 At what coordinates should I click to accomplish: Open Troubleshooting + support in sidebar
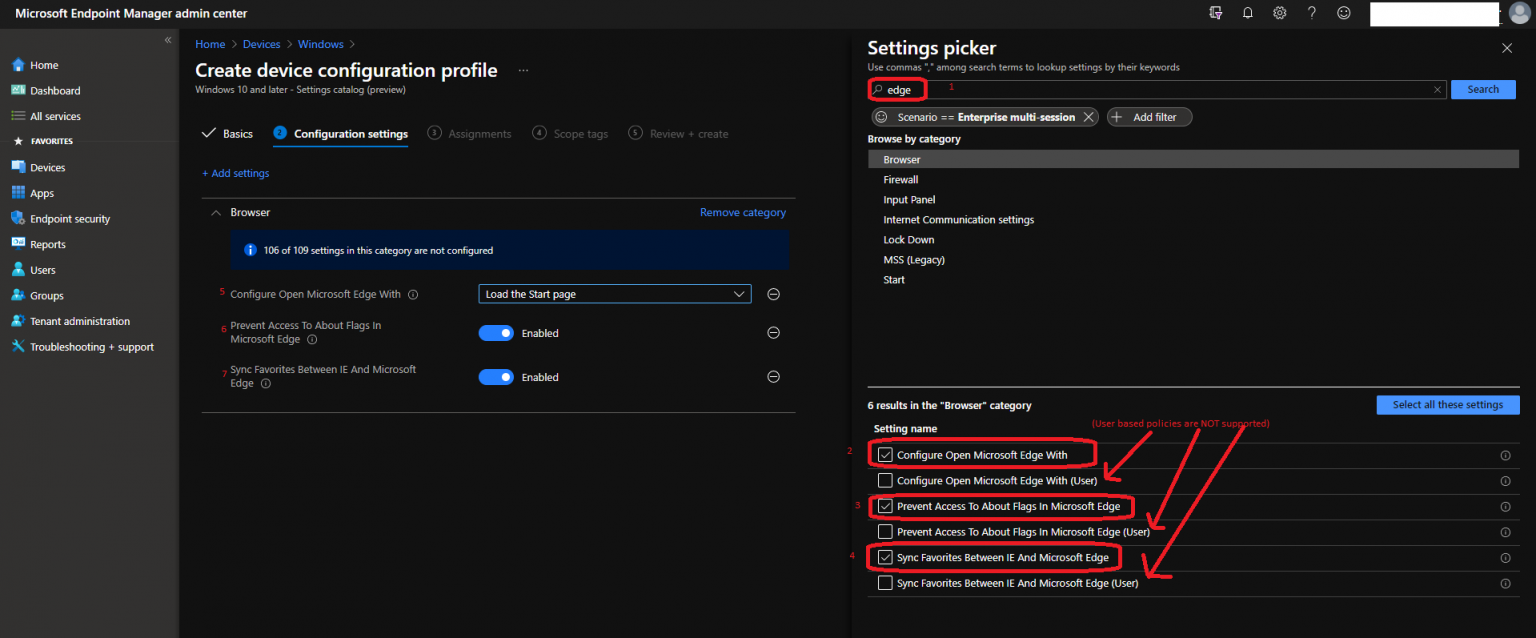pyautogui.click(x=92, y=347)
